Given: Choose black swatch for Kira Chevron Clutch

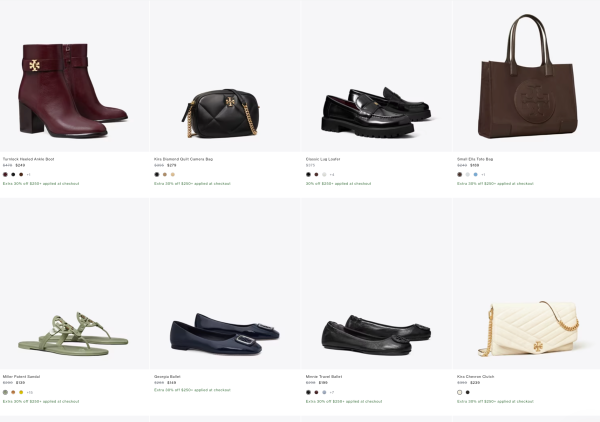Looking at the screenshot, I should tap(468, 392).
